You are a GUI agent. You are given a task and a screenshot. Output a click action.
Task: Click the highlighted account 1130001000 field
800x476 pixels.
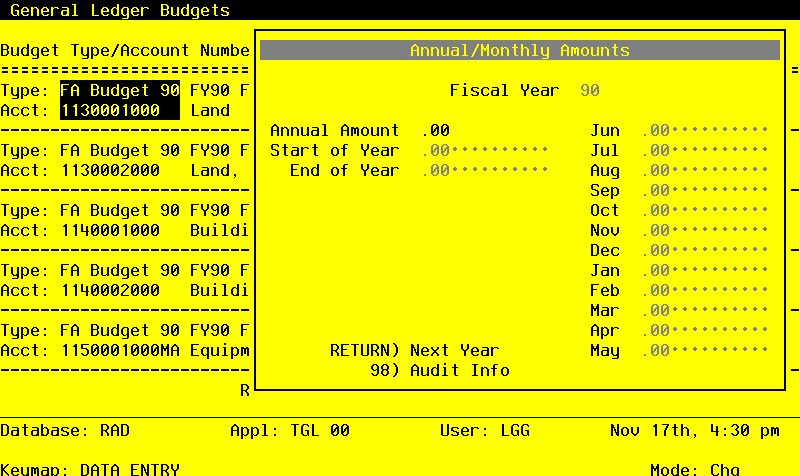(x=120, y=110)
